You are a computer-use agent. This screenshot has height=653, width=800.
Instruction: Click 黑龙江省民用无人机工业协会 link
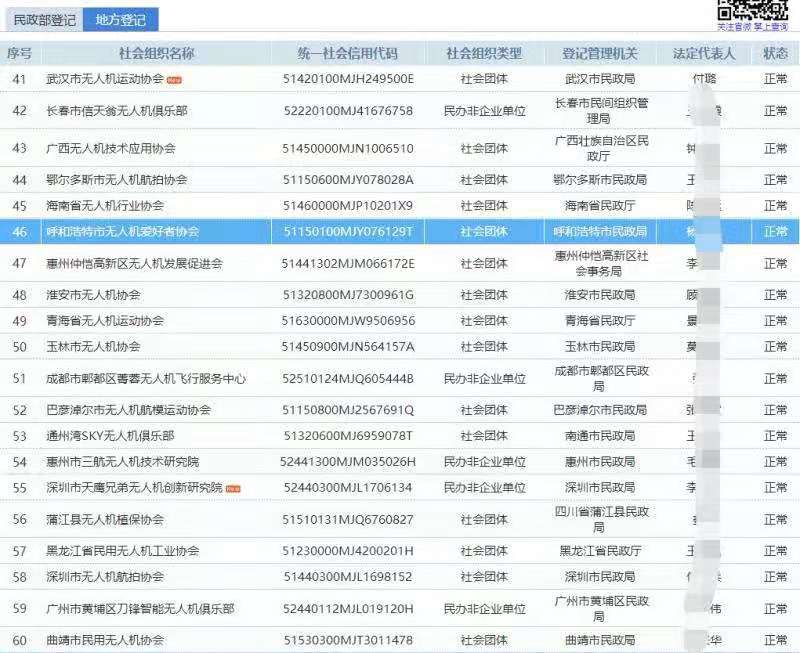pos(123,551)
